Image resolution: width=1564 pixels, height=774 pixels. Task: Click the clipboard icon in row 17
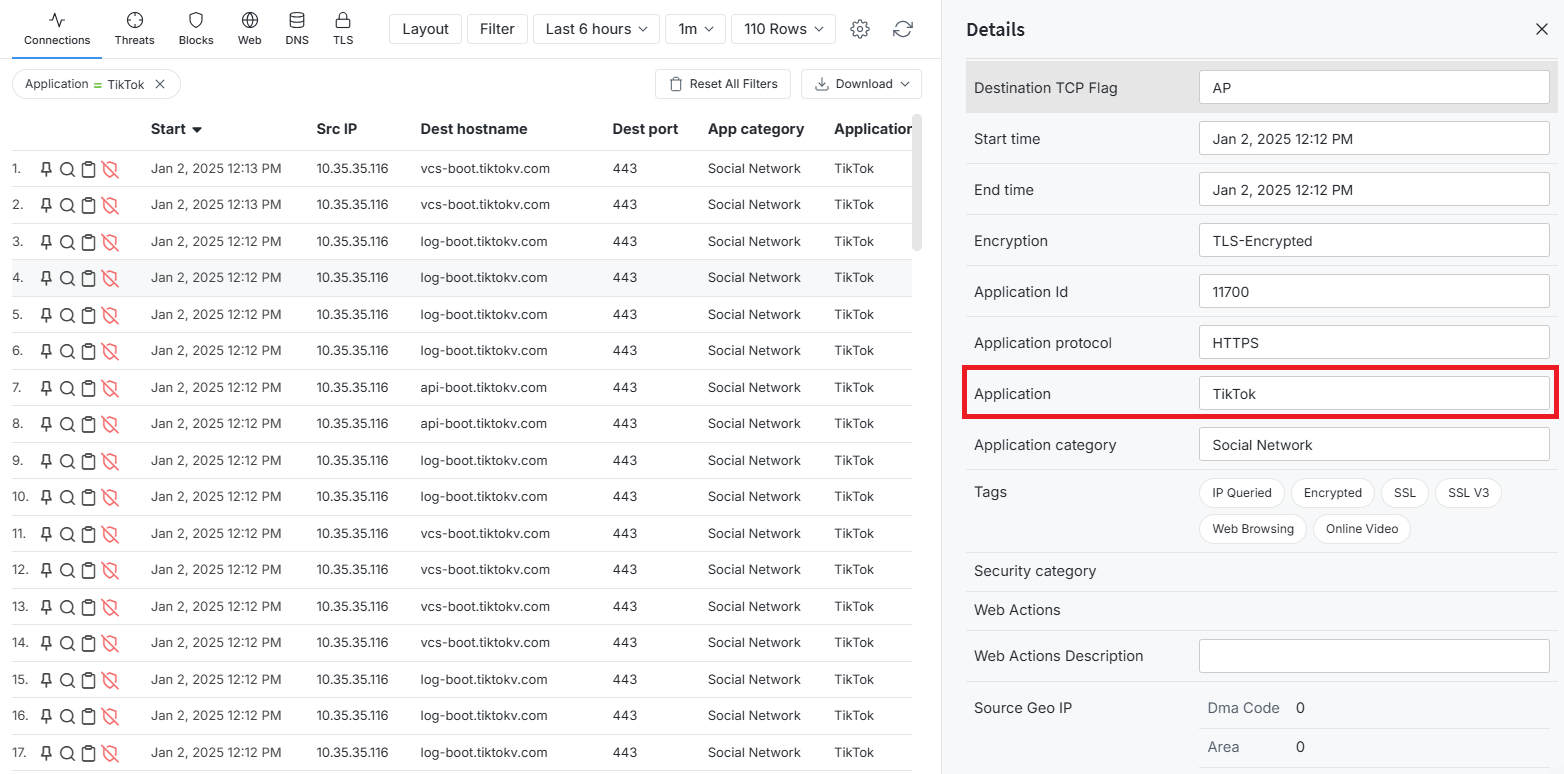[88, 753]
